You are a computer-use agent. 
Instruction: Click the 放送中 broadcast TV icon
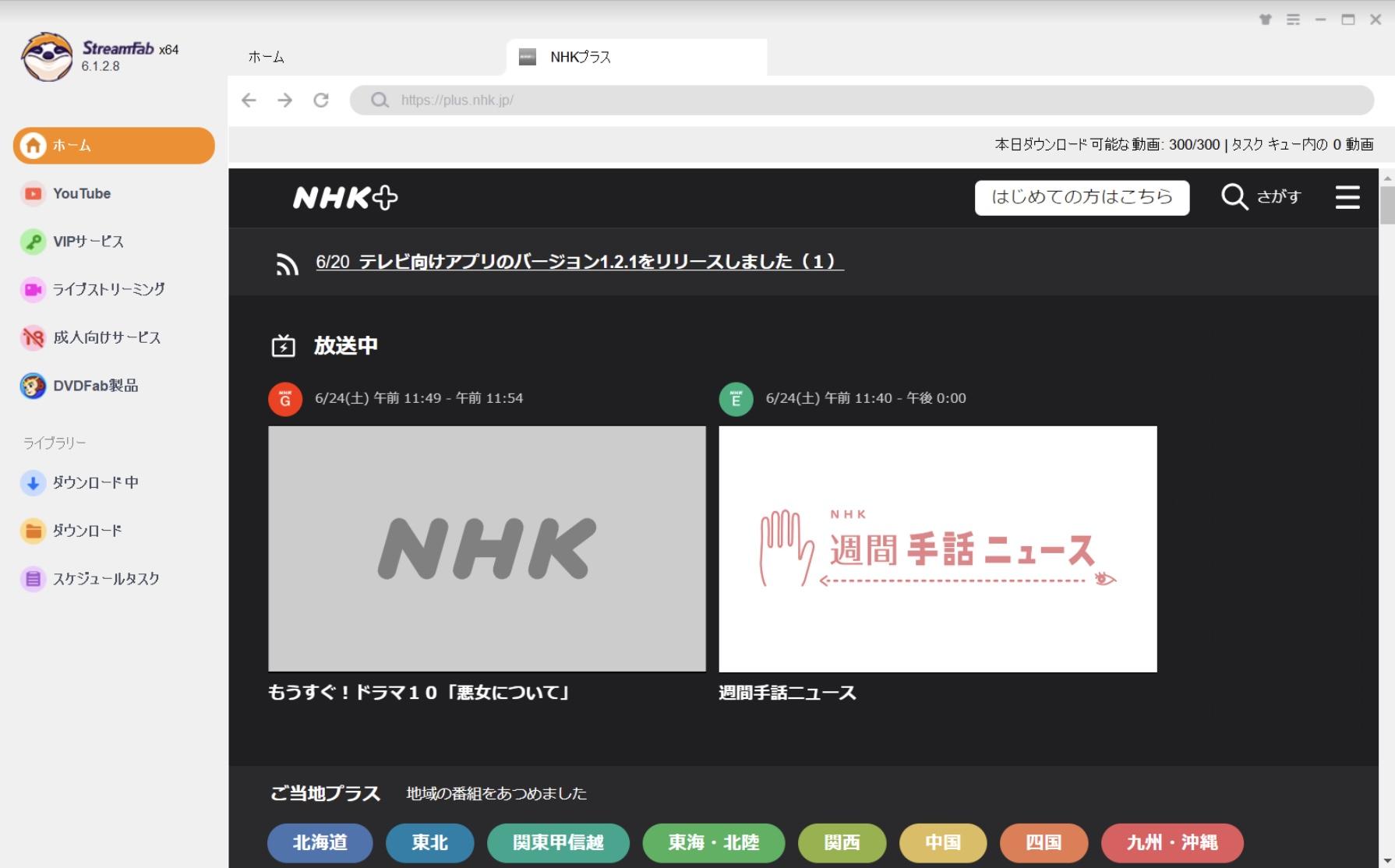pyautogui.click(x=283, y=346)
